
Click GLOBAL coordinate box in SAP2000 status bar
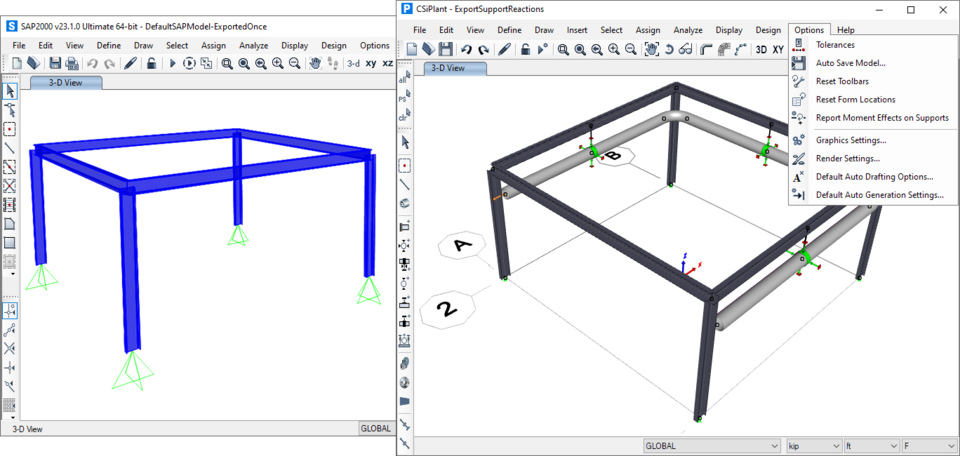(x=375, y=429)
